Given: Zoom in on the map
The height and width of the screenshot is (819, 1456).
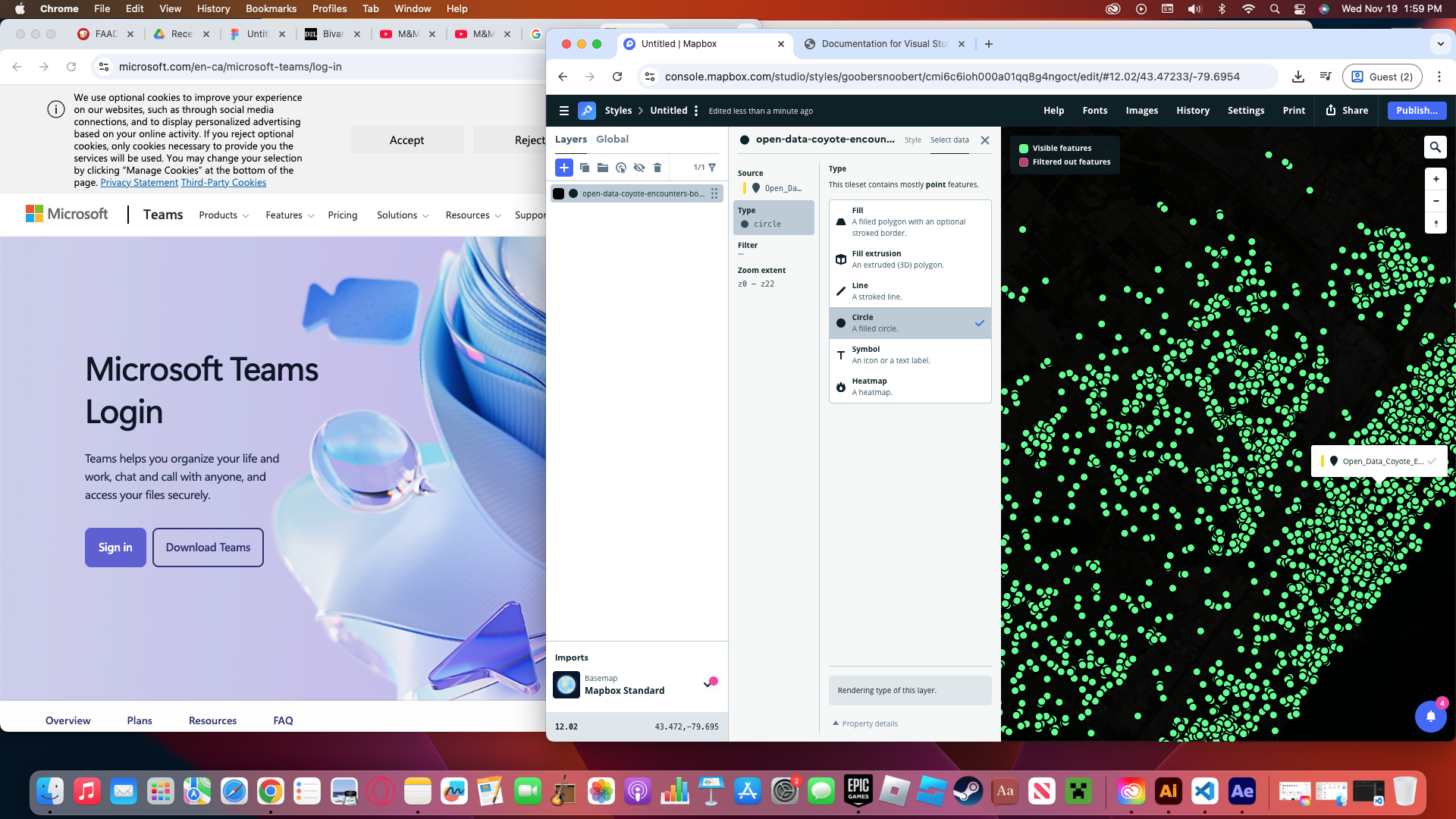Looking at the screenshot, I should (x=1436, y=179).
